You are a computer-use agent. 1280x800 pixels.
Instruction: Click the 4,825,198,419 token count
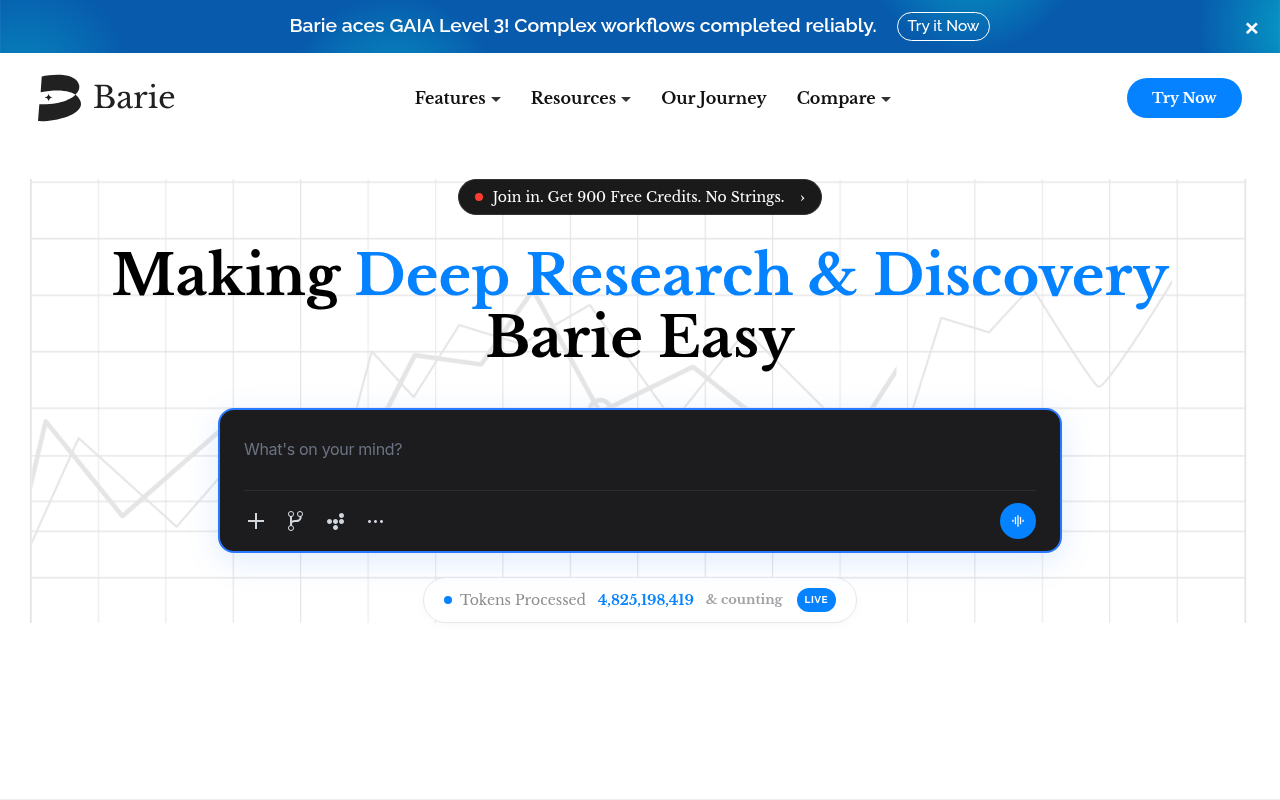point(646,600)
